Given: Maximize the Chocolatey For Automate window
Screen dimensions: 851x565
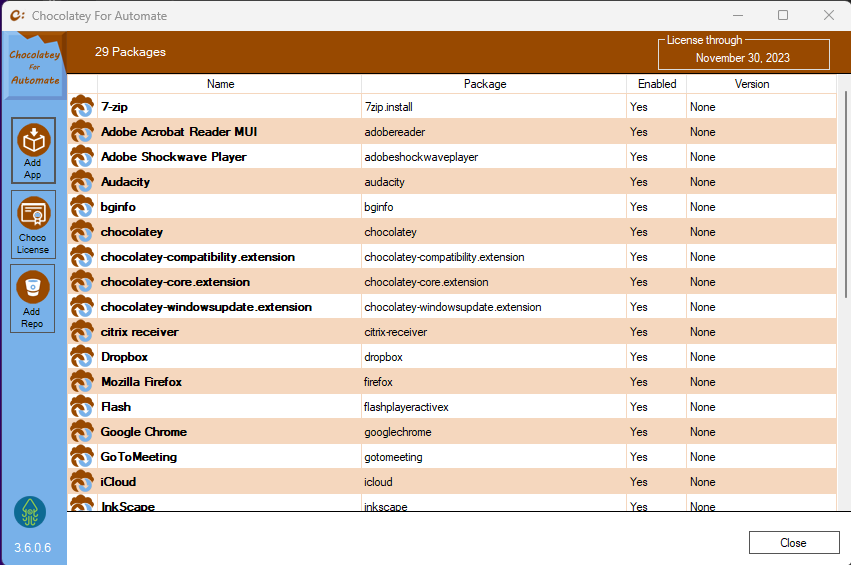Looking at the screenshot, I should 783,15.
